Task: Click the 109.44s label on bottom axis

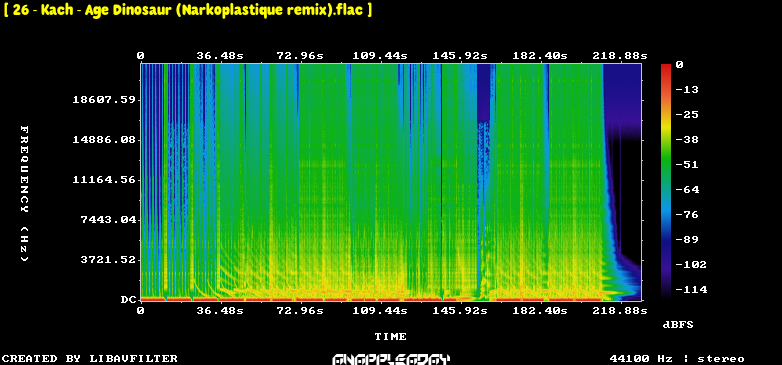Action: point(380,311)
